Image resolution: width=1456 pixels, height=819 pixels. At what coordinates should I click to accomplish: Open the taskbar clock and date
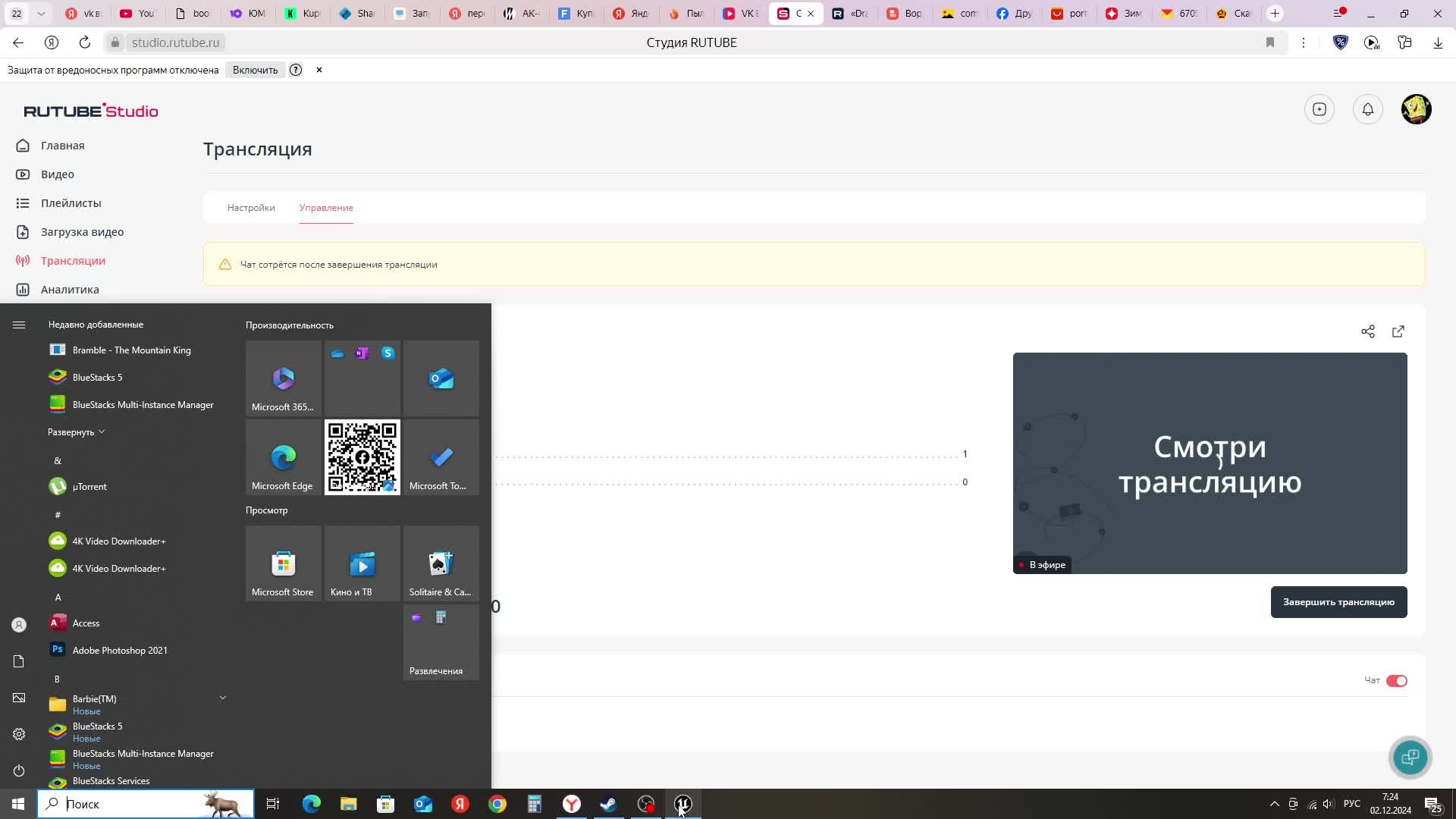[x=1390, y=804]
